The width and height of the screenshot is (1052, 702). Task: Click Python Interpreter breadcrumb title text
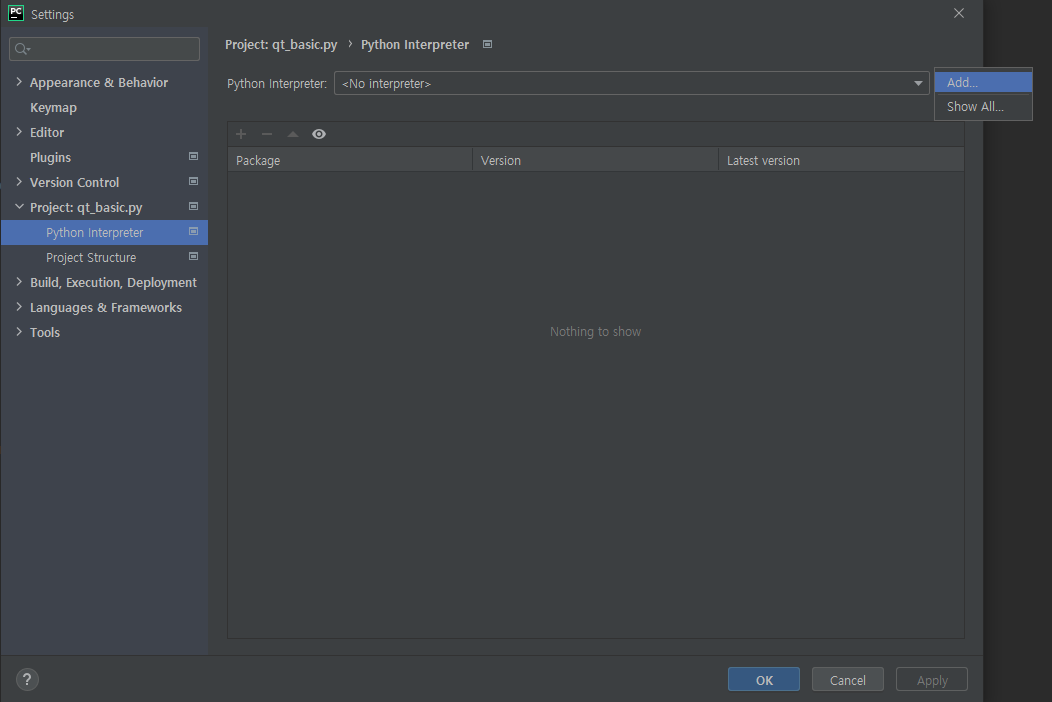click(415, 44)
